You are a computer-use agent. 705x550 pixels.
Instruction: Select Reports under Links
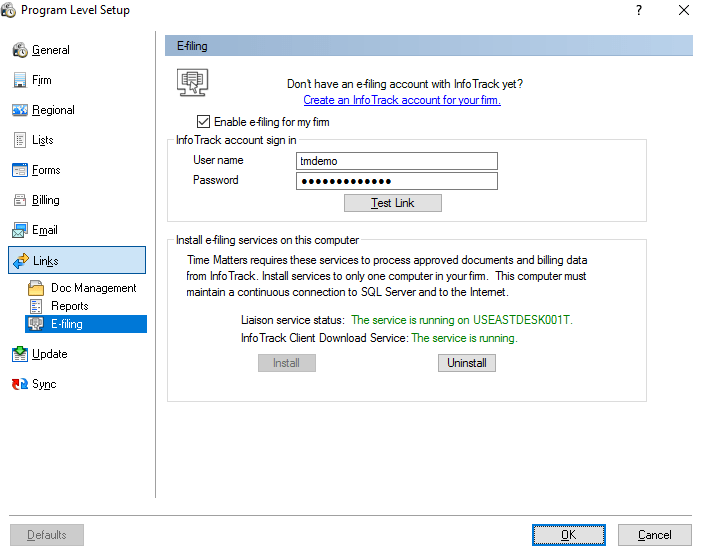[70, 306]
